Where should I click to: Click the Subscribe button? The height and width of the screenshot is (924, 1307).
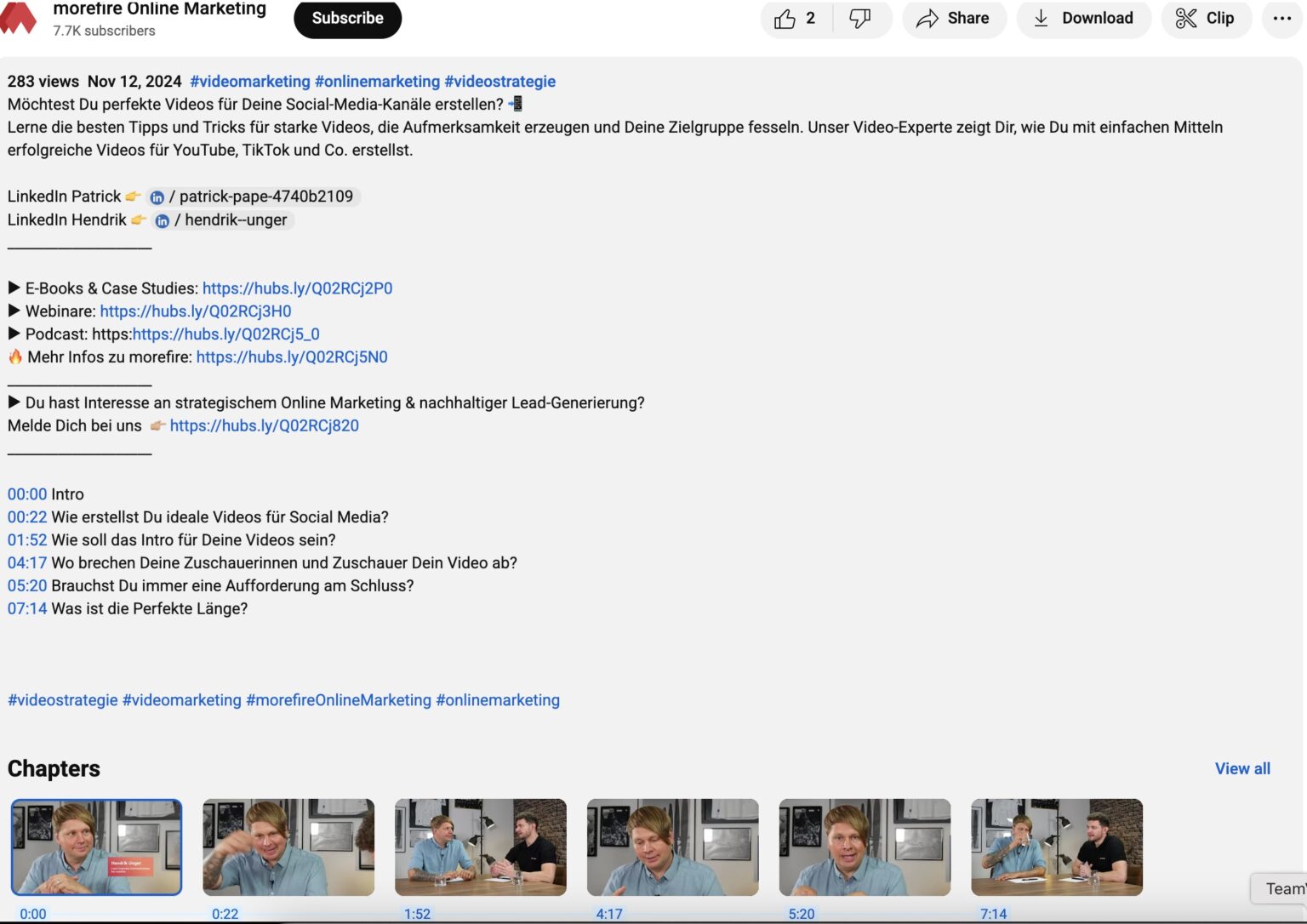point(347,17)
